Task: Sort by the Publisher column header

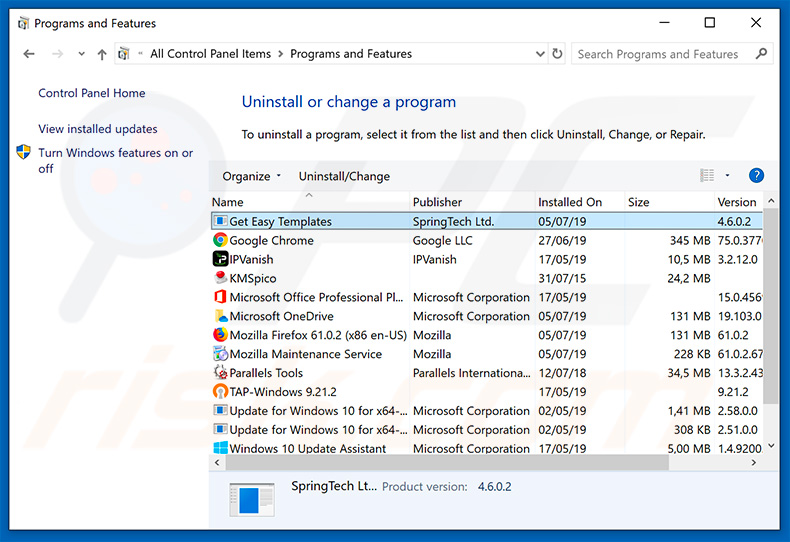Action: (x=472, y=202)
